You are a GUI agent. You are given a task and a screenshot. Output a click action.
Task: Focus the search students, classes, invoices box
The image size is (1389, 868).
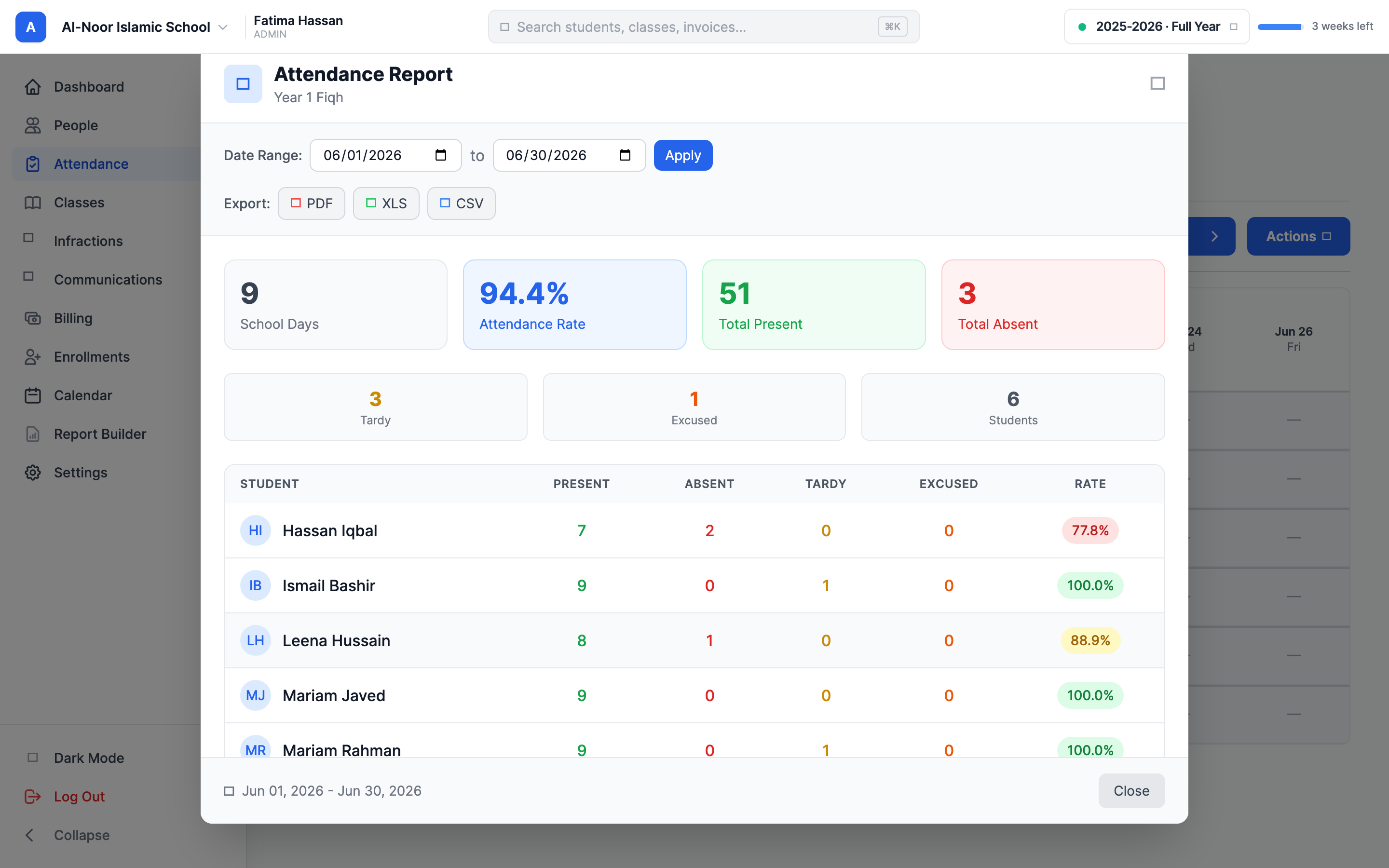(x=704, y=27)
